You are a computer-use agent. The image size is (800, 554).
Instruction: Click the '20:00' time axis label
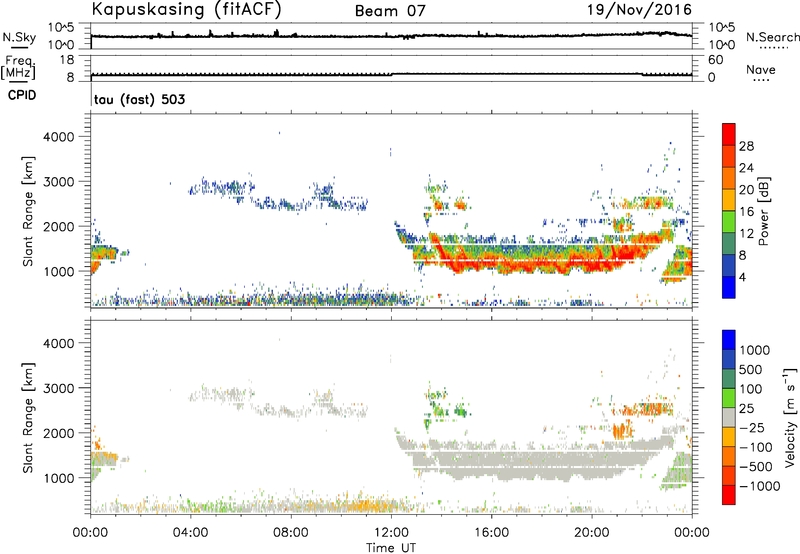[x=592, y=533]
